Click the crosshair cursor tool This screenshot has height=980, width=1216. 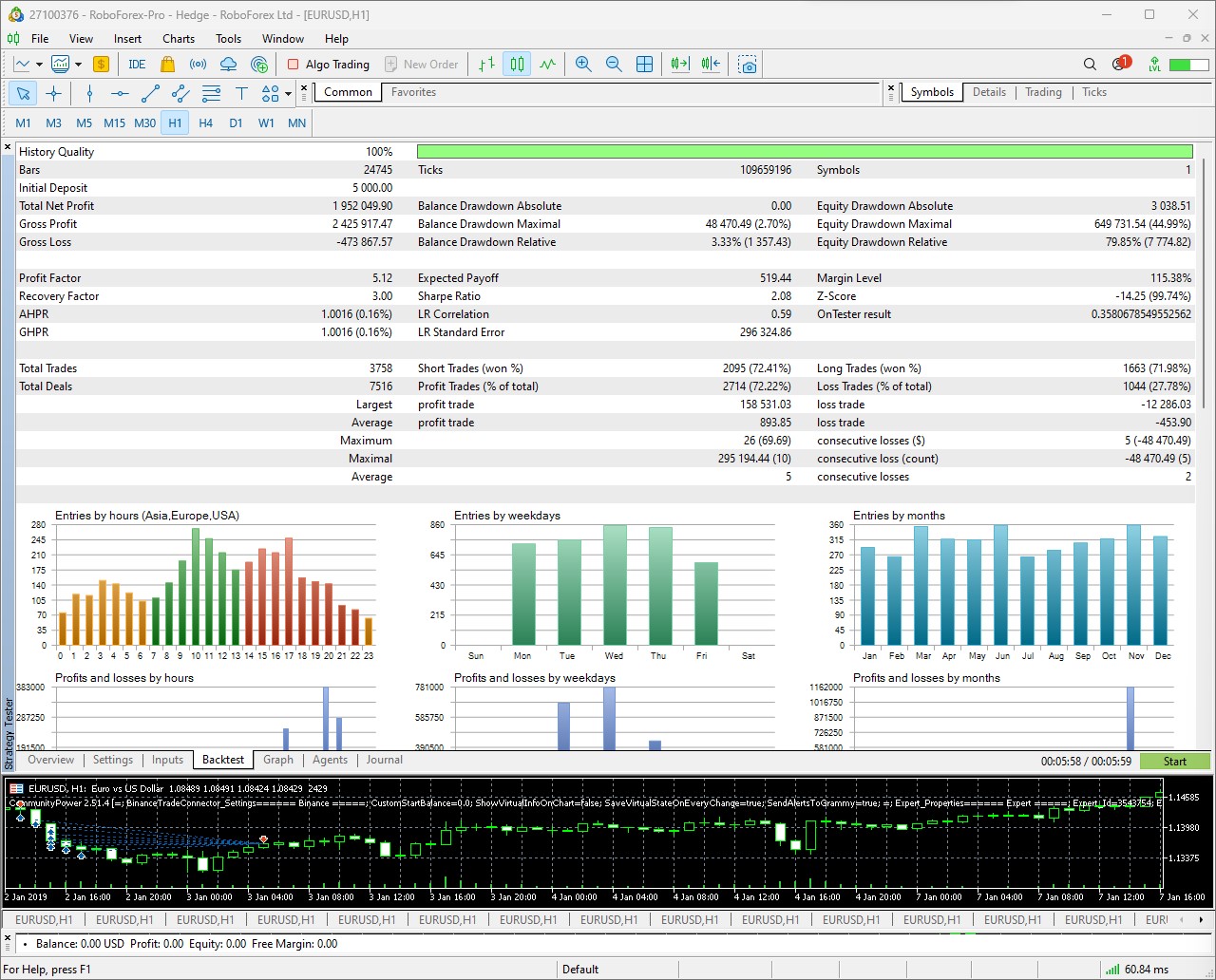pos(54,93)
